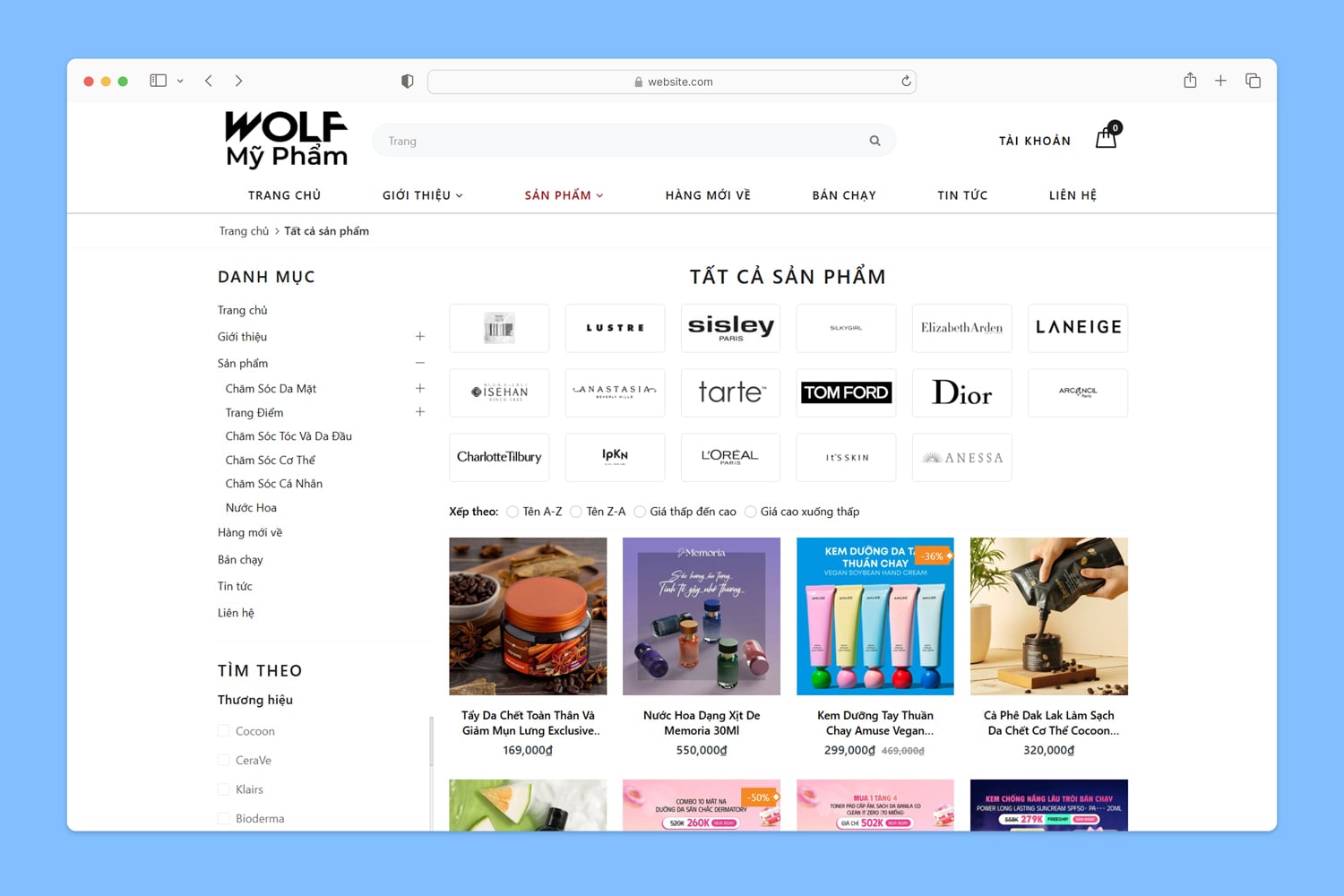This screenshot has height=896, width=1344.
Task: Select the Tên A-Z sort option
Action: coord(513,512)
